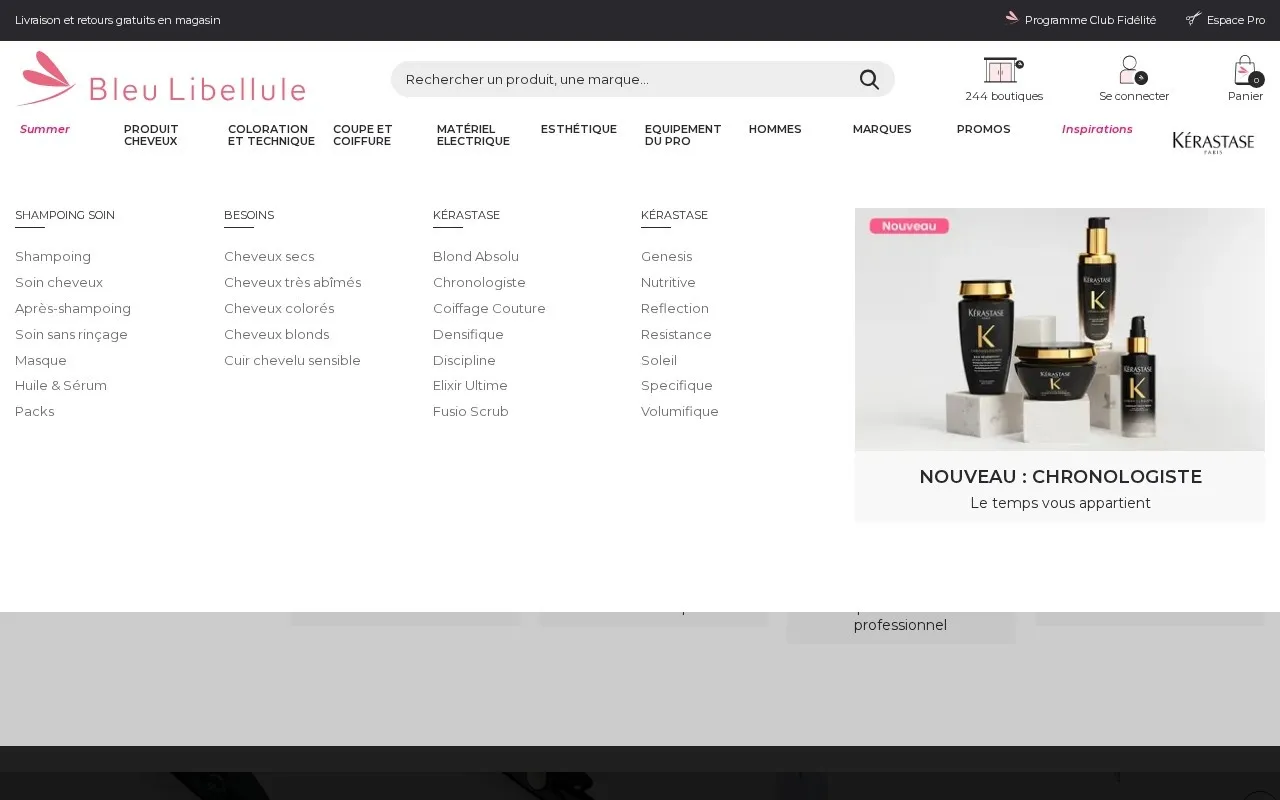
Task: Select the Masque link
Action: pos(41,361)
